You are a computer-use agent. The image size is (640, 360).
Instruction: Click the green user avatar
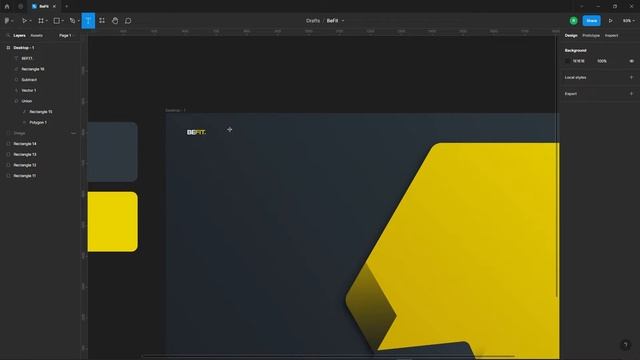click(573, 20)
